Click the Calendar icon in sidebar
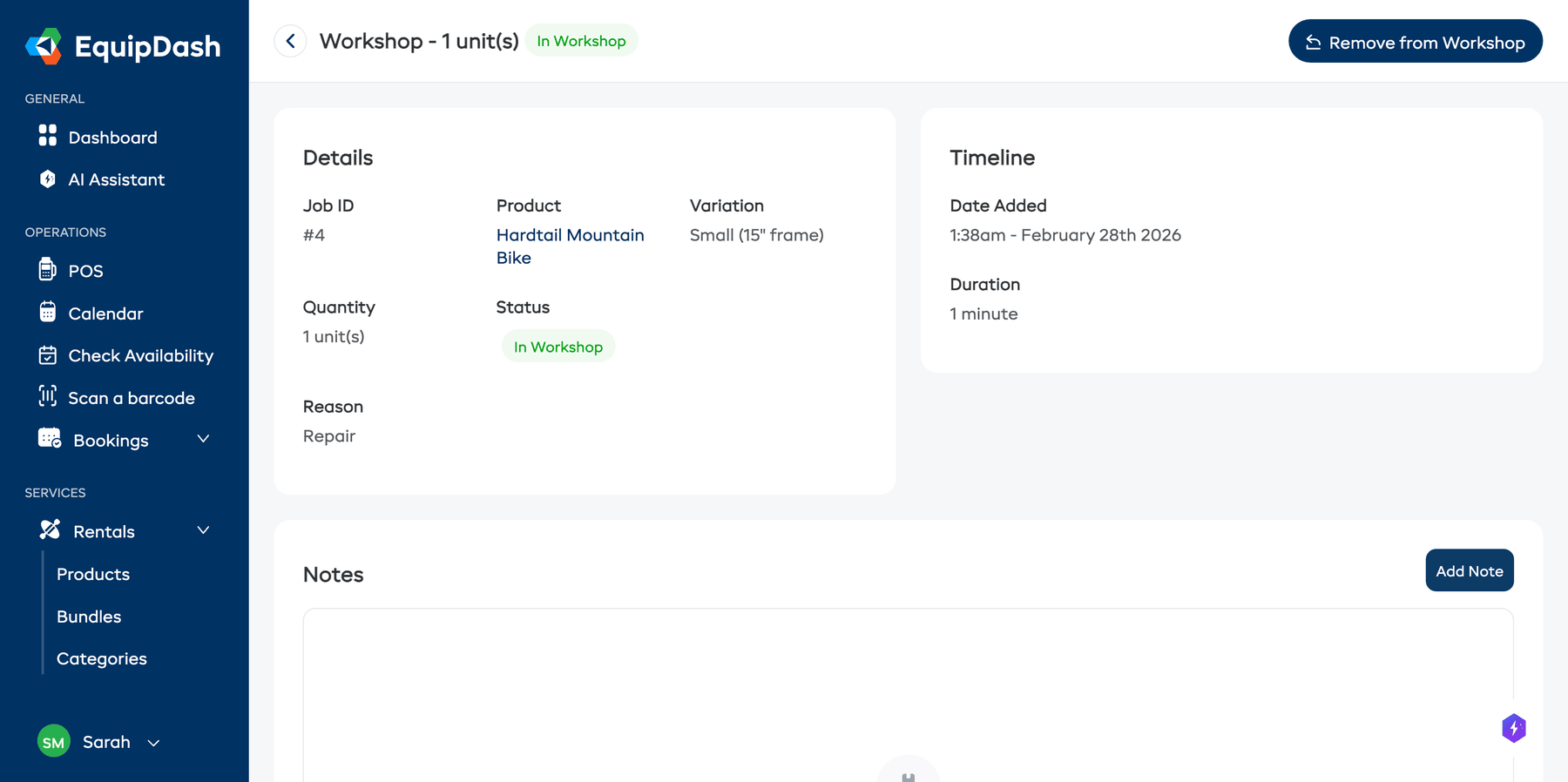 click(48, 312)
